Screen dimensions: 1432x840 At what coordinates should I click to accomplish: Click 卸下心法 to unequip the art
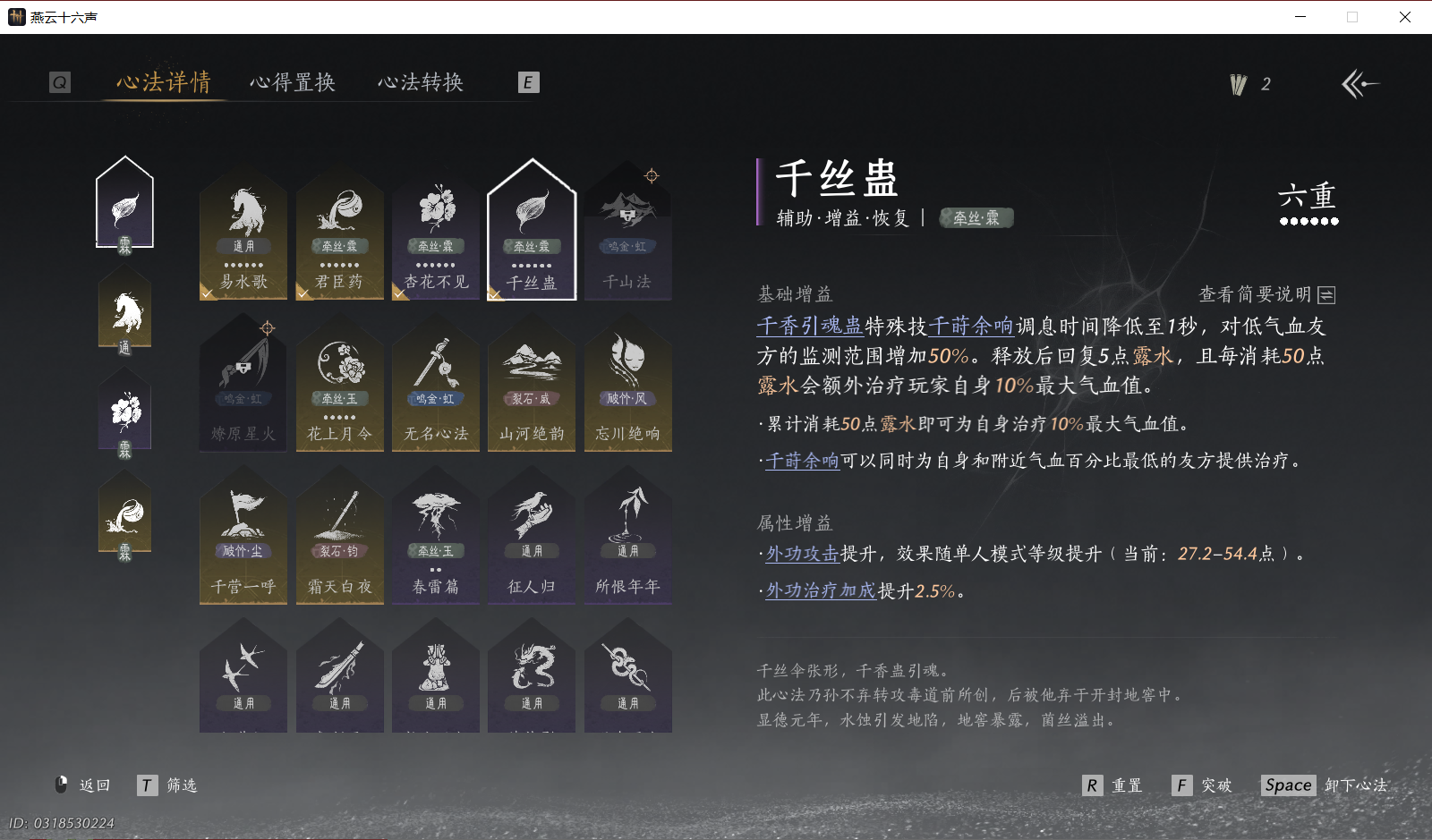(x=1325, y=785)
